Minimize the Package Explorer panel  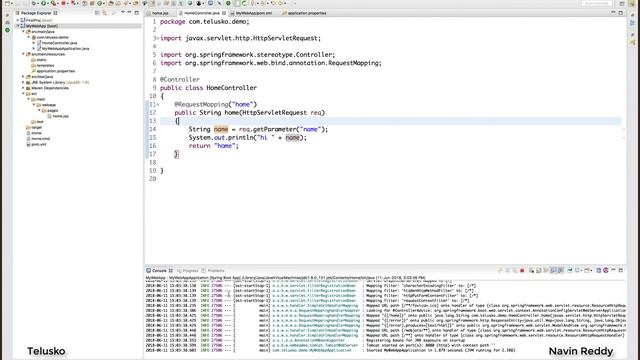pyautogui.click(x=129, y=13)
